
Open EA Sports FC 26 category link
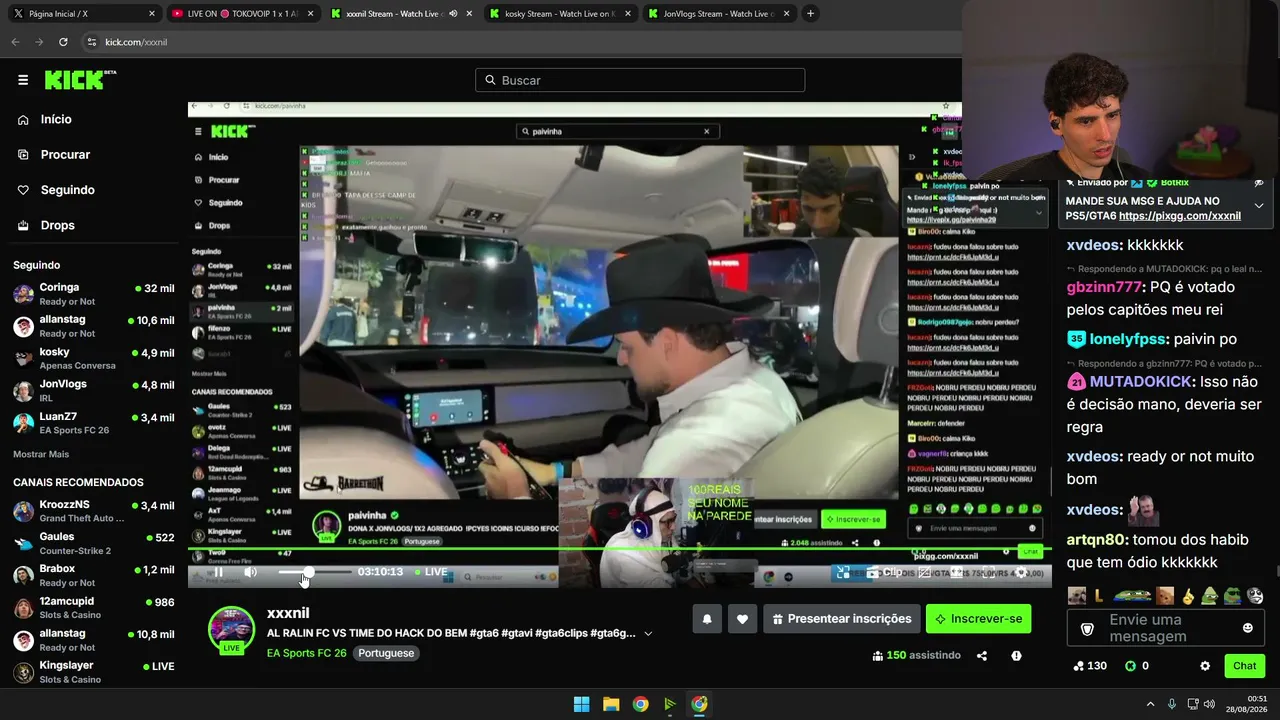306,653
